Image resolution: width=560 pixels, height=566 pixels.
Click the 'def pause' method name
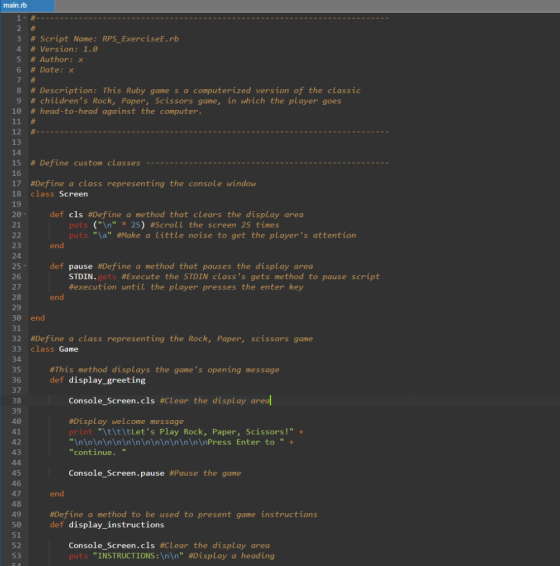[81, 266]
